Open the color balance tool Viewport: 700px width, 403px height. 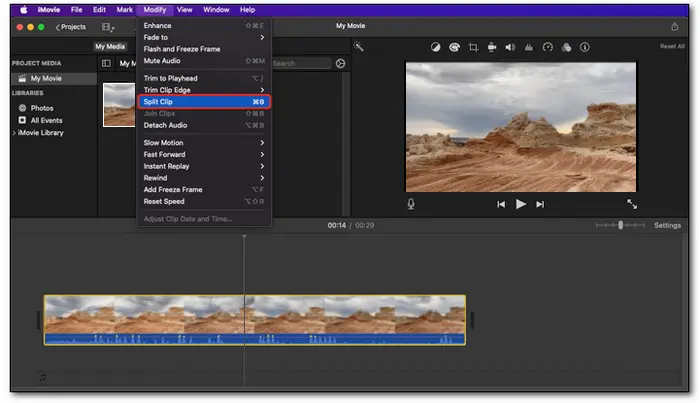point(436,47)
